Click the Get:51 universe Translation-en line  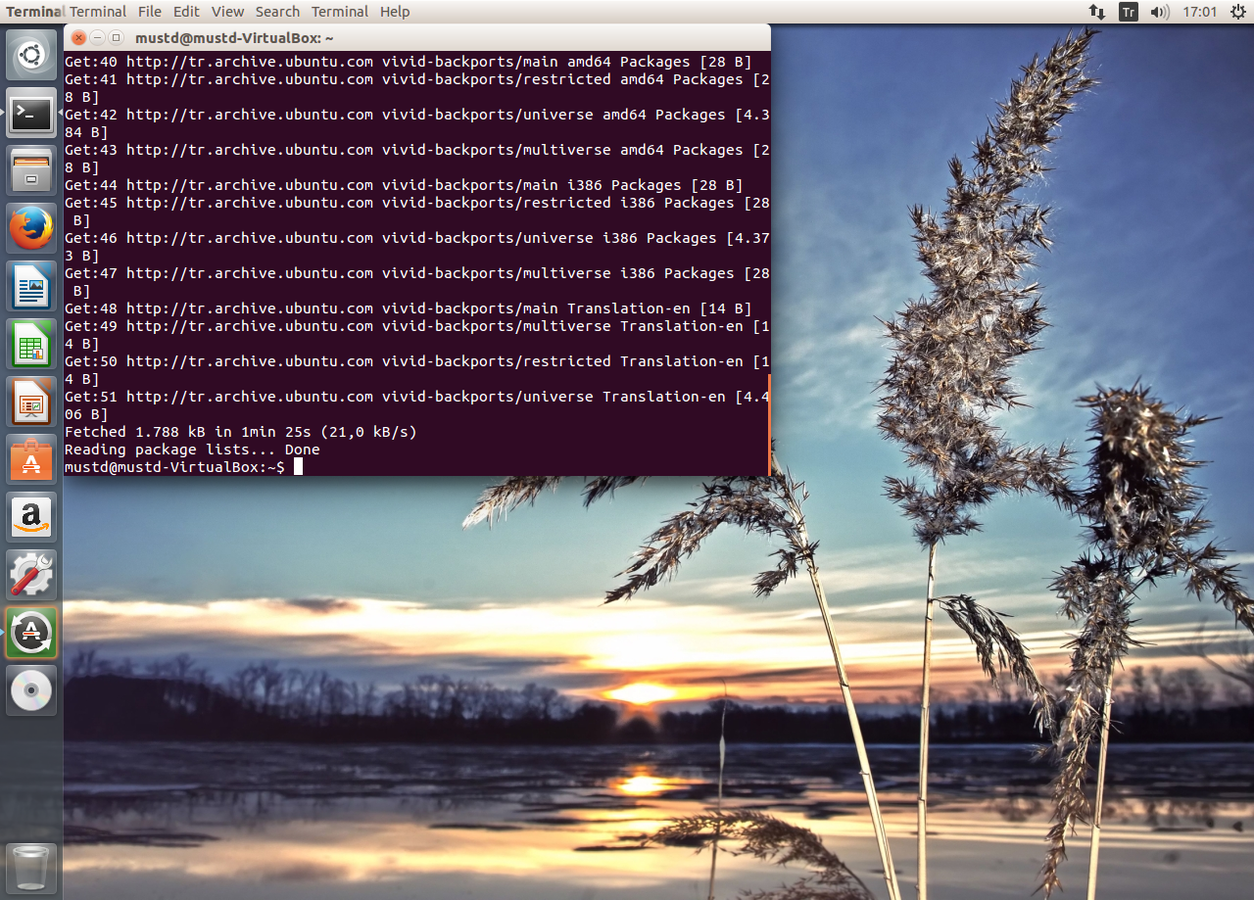(415, 406)
